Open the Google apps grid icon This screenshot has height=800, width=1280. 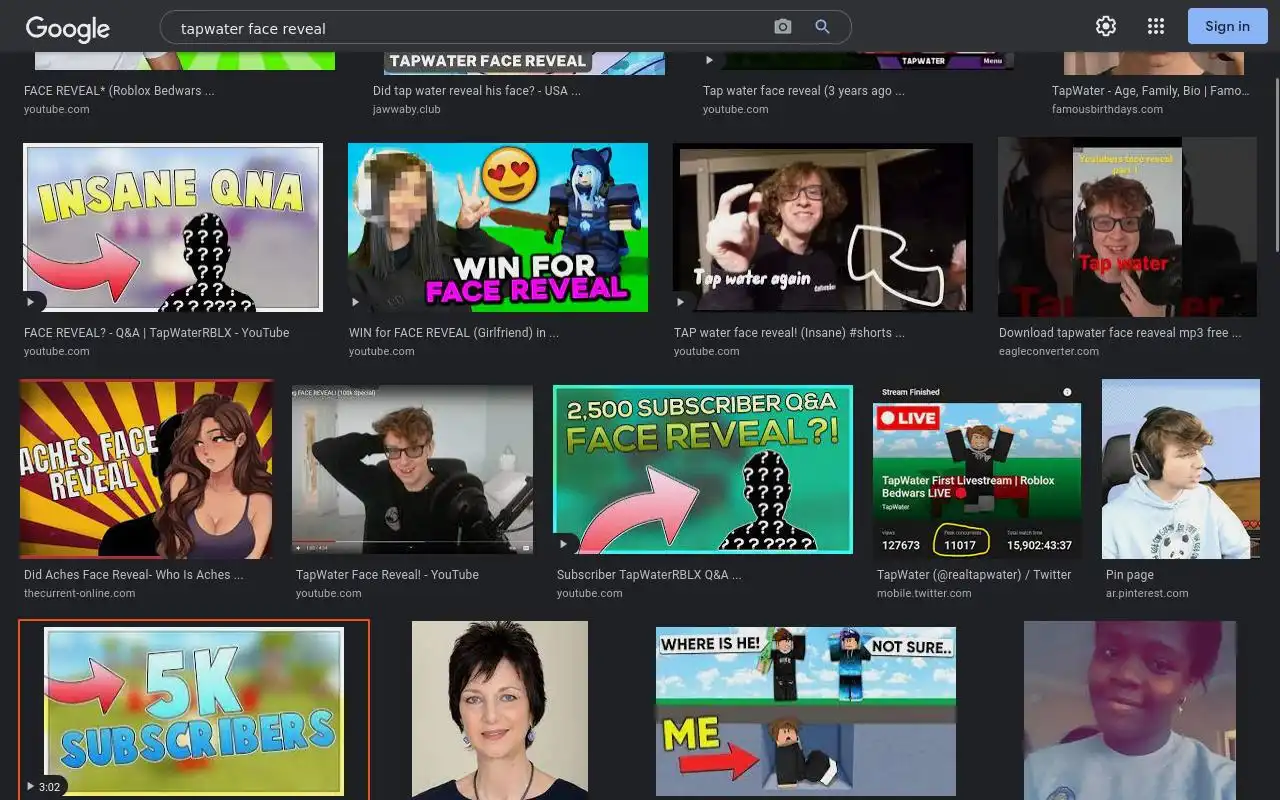point(1156,27)
